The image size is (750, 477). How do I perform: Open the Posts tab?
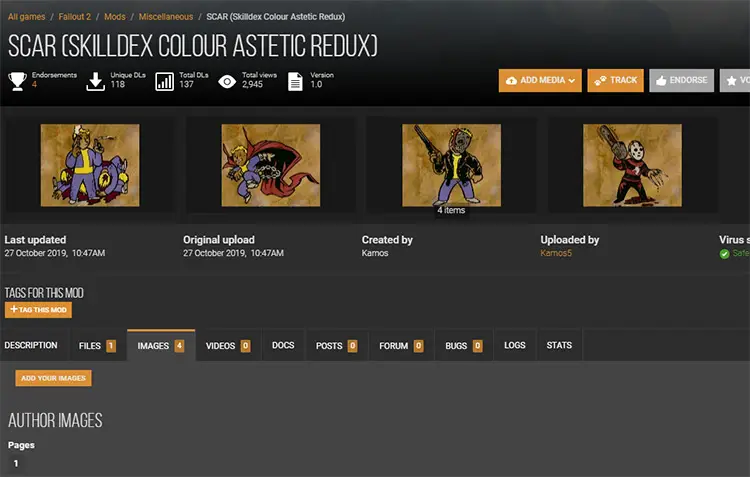click(x=336, y=345)
